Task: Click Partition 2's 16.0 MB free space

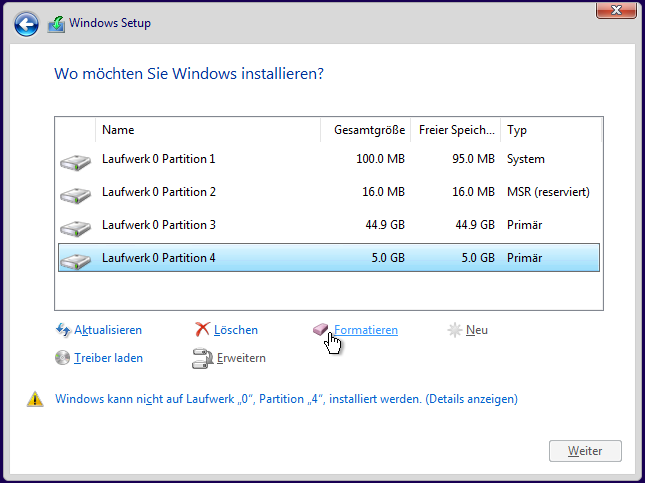Action: 473,192
